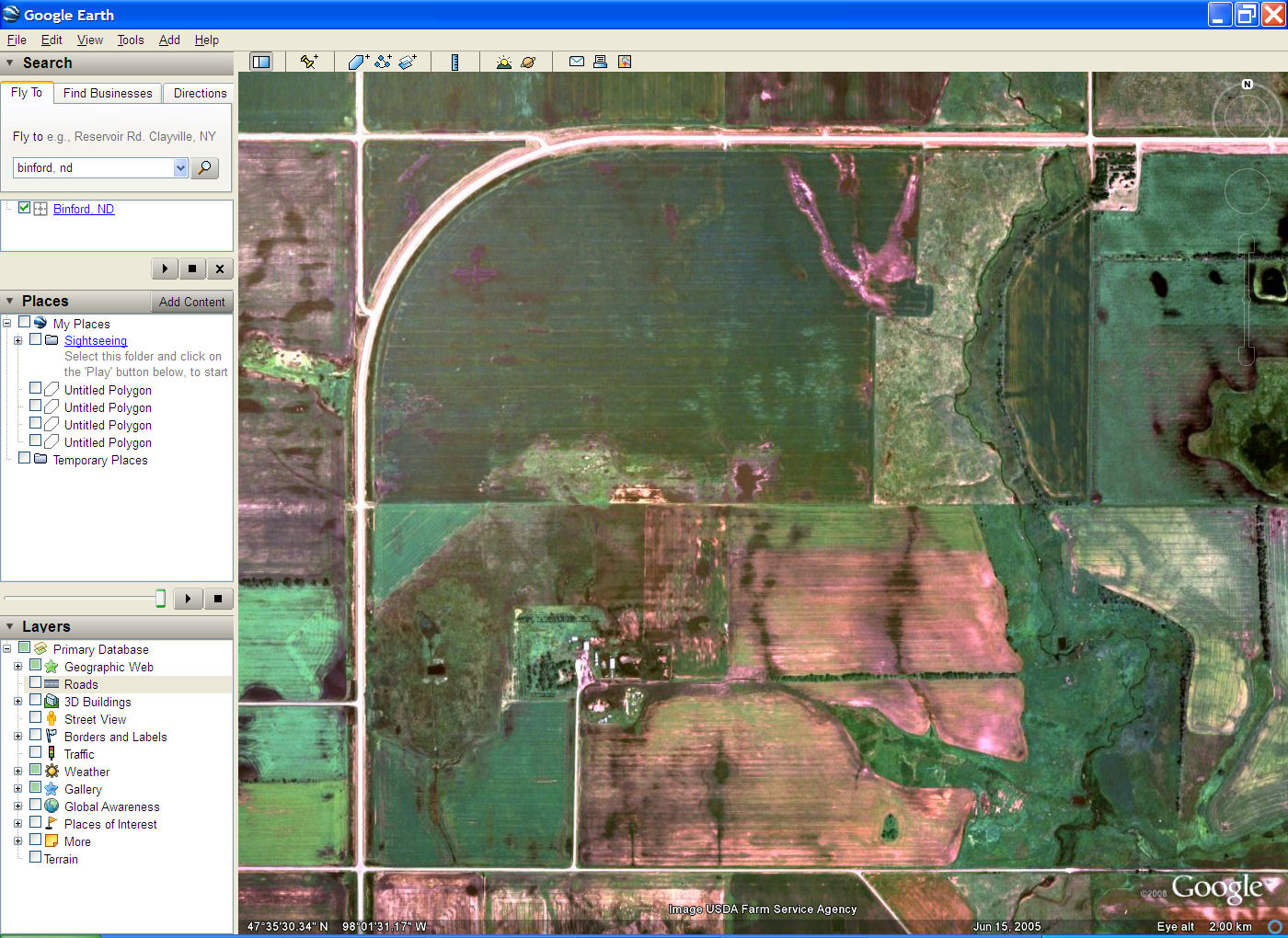1288x938 pixels.
Task: Select the Add Path tool
Action: [383, 62]
